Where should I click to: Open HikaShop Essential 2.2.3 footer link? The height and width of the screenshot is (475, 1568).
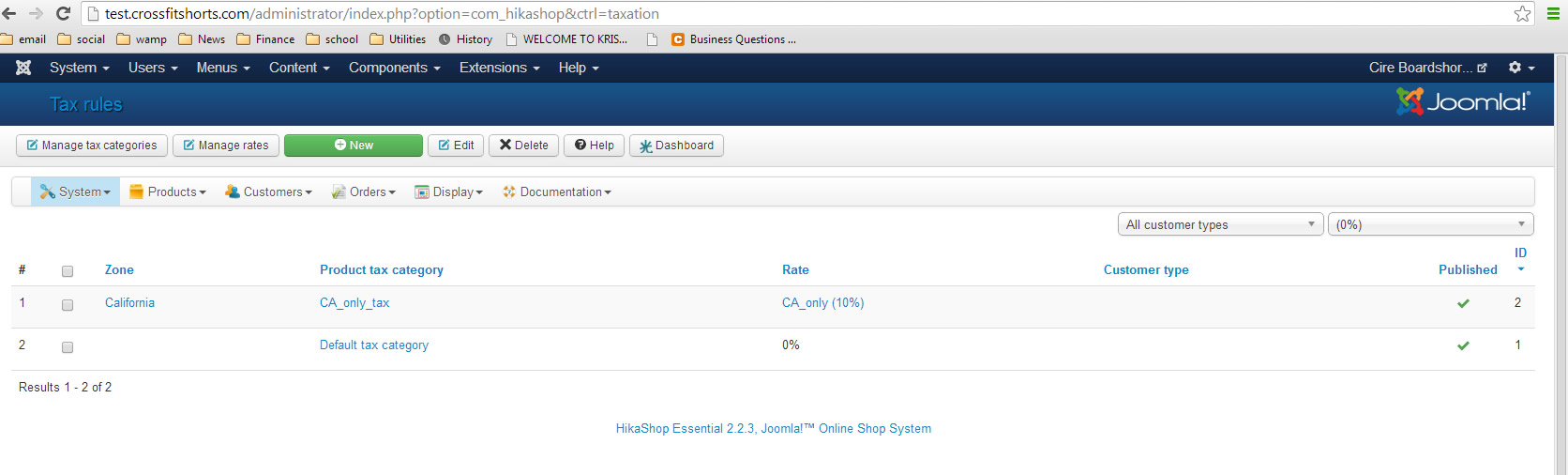(774, 428)
